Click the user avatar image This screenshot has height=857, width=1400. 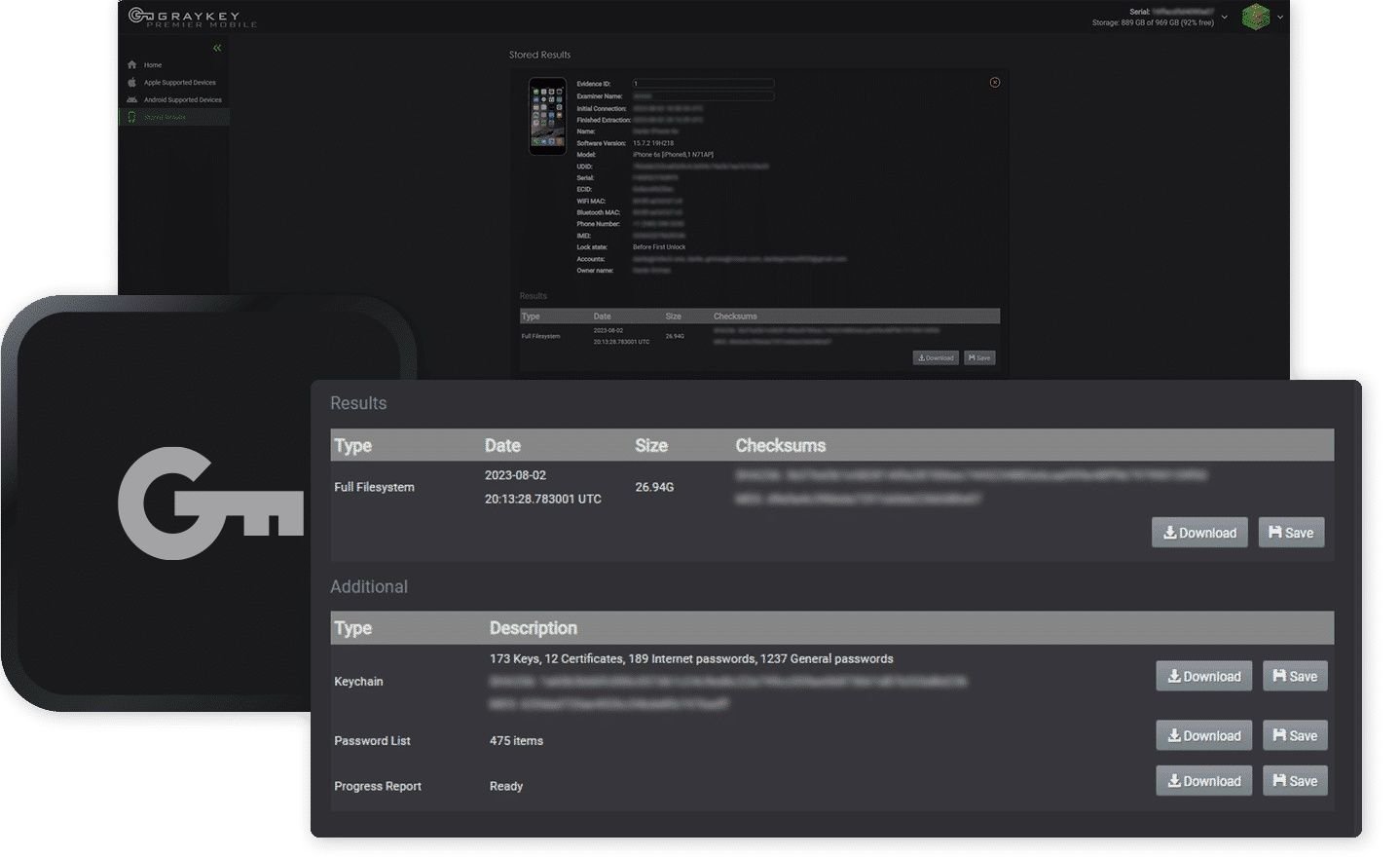[x=1255, y=17]
